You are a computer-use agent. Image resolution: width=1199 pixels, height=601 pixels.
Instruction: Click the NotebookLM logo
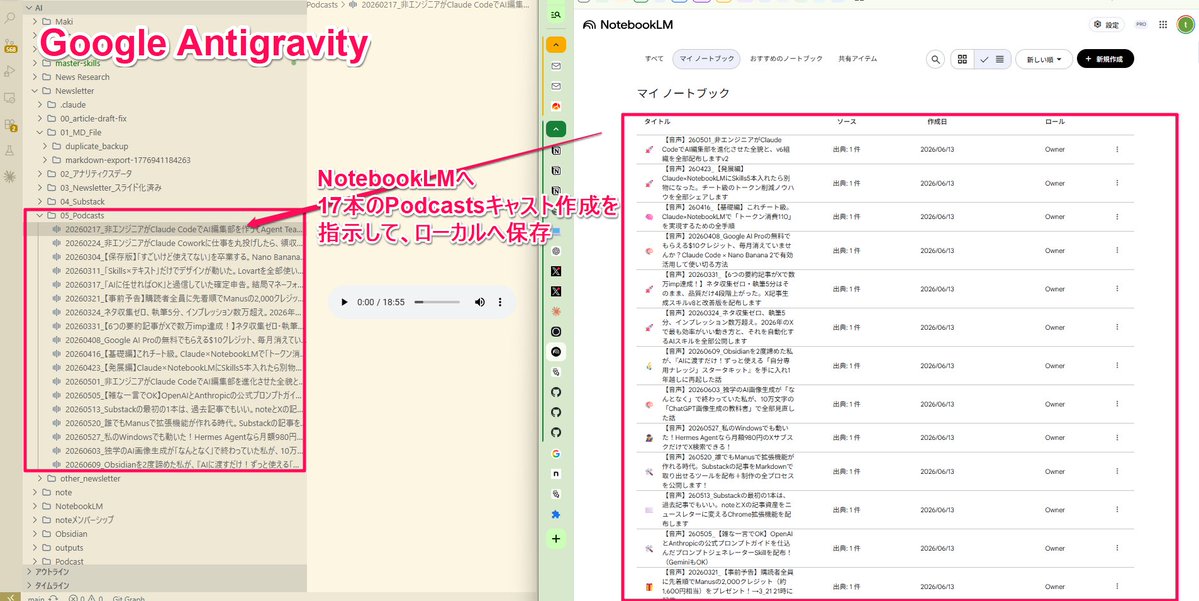pos(628,24)
